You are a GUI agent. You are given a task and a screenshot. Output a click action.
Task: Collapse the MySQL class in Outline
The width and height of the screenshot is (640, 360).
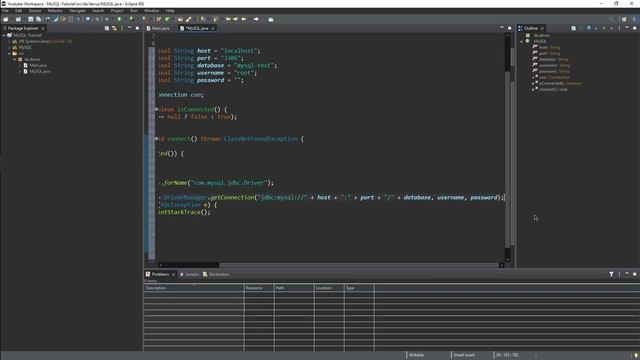(x=521, y=42)
